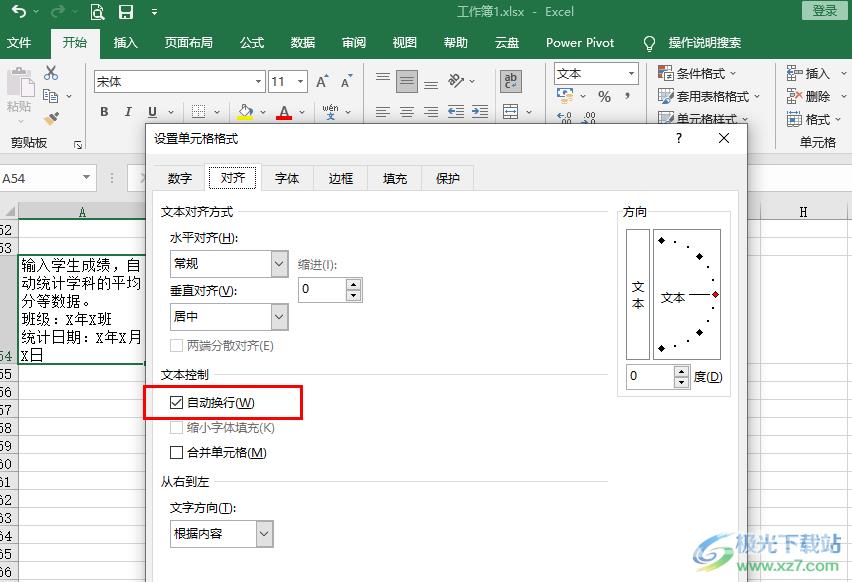Switch to the 填充 tab in dialog
852x582 pixels.
394,178
